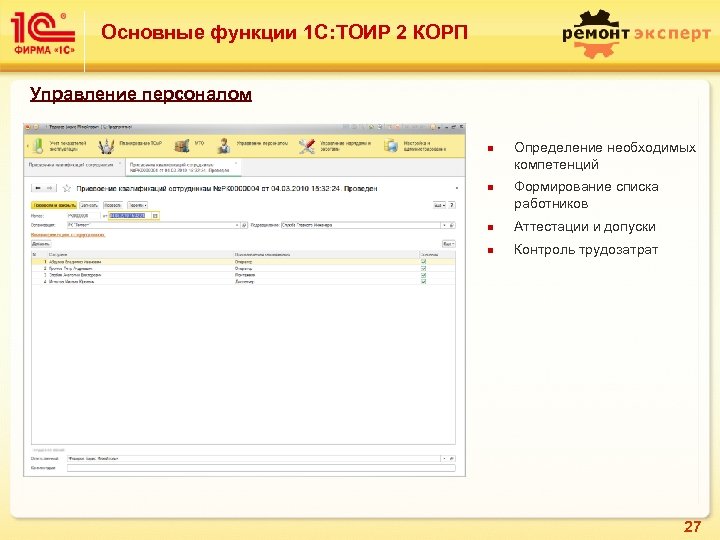Click the empty comment input field

click(x=261, y=468)
